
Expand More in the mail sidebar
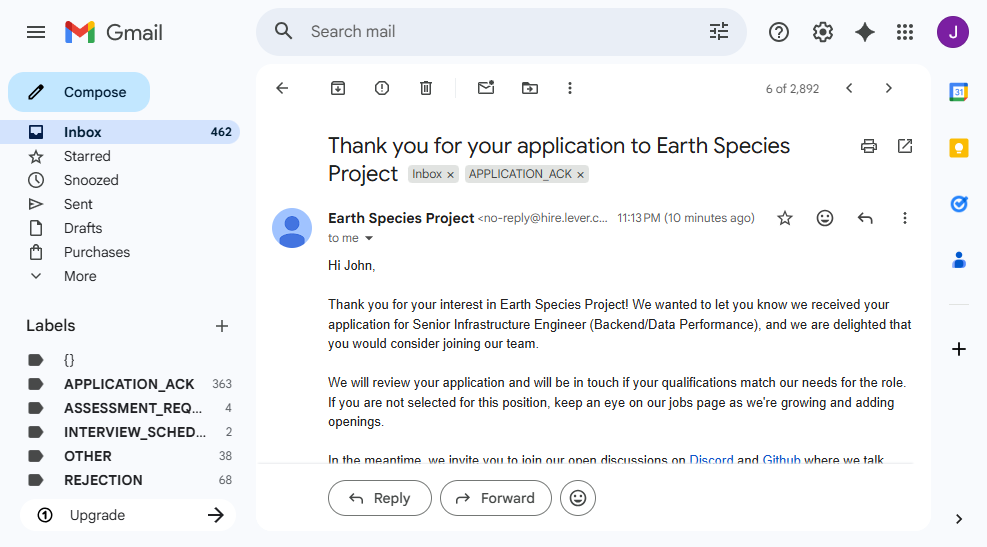click(x=80, y=276)
